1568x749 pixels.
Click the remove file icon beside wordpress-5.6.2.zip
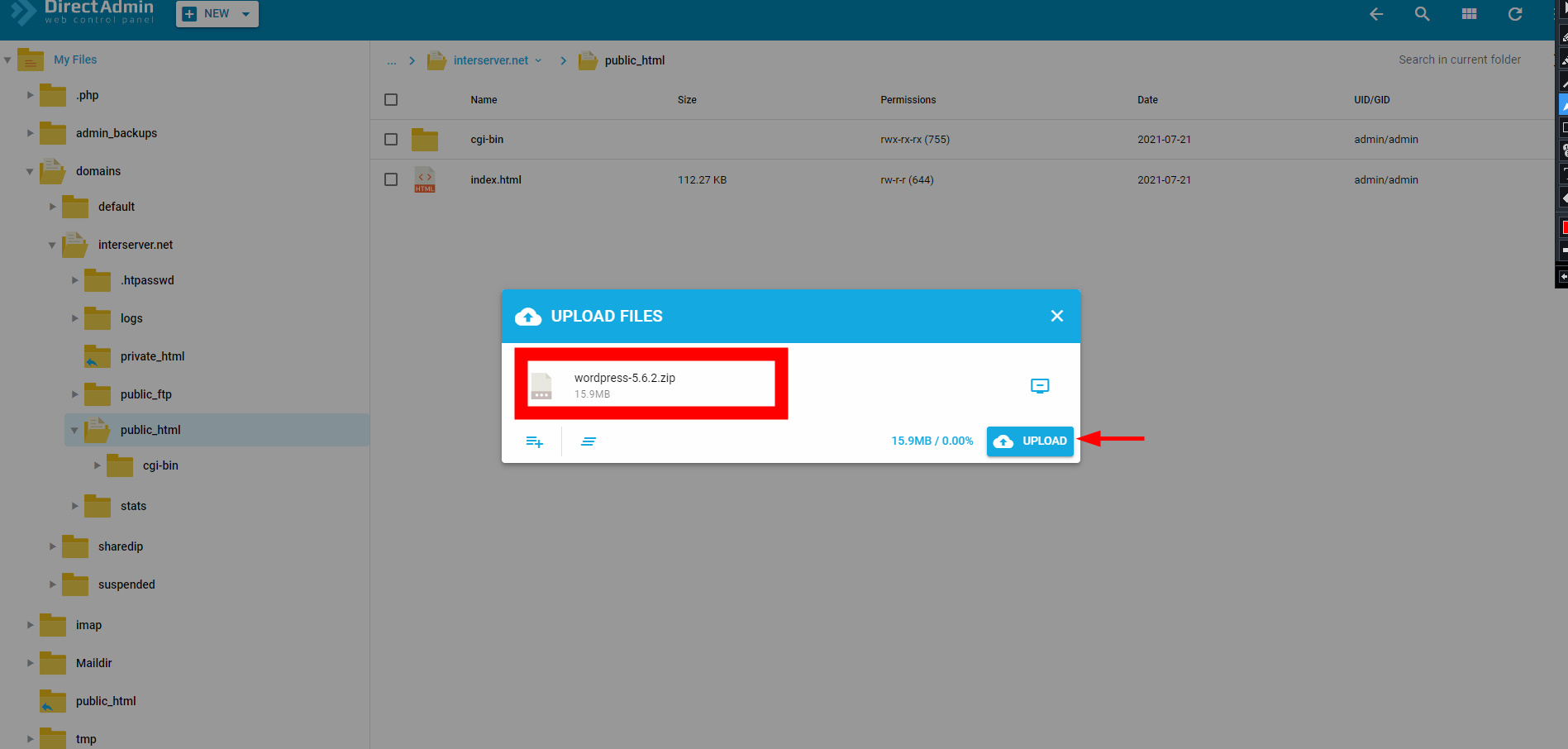[1040, 386]
